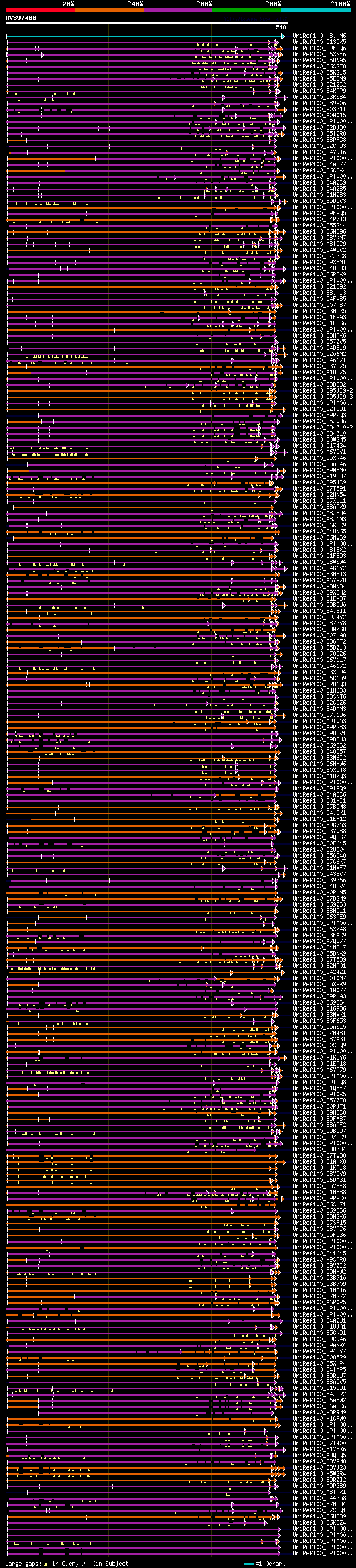
Task: Click on UniRef100_C2BJ30
Action: (x=319, y=127)
